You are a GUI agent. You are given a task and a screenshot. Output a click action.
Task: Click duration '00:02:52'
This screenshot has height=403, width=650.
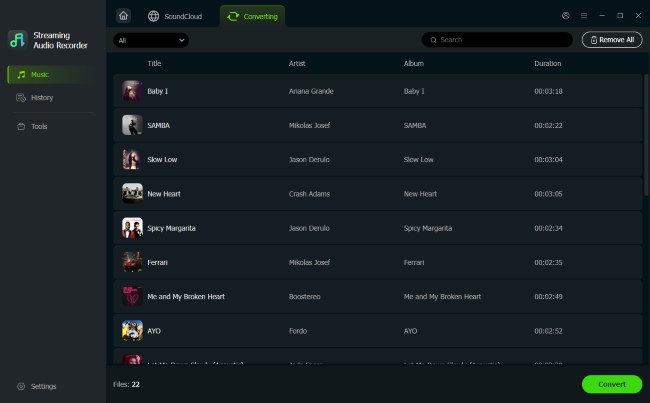(548, 331)
